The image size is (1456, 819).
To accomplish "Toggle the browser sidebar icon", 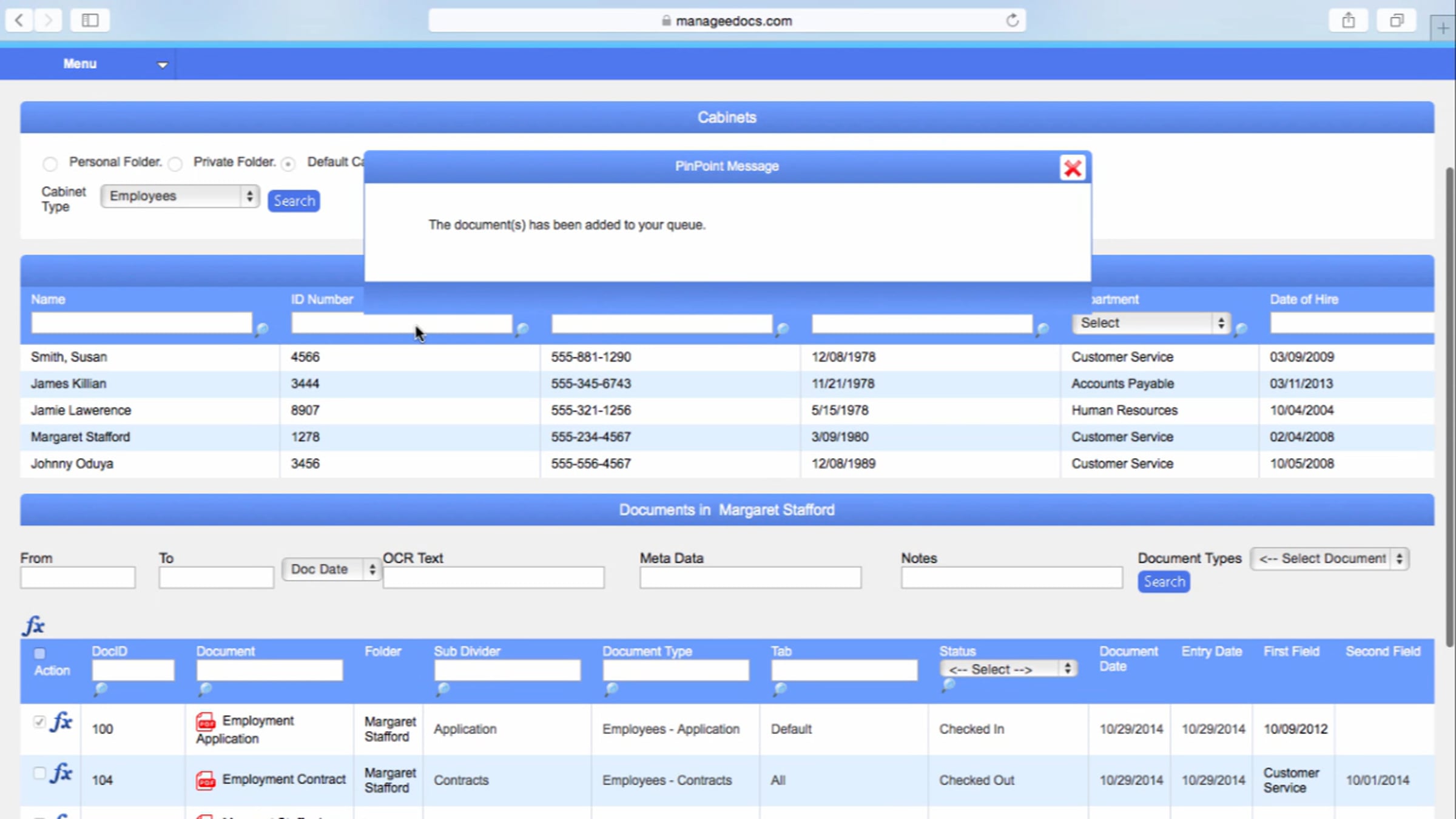I will tap(90, 20).
